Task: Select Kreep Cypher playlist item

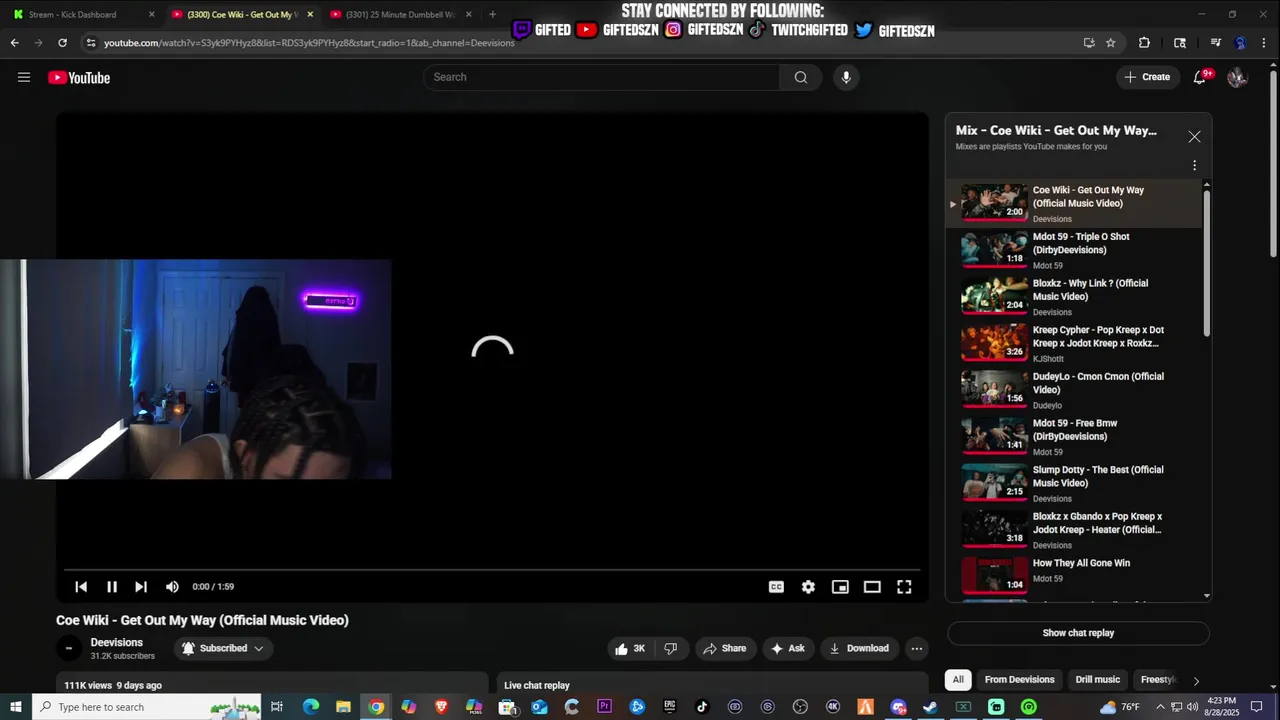Action: pos(1074,343)
